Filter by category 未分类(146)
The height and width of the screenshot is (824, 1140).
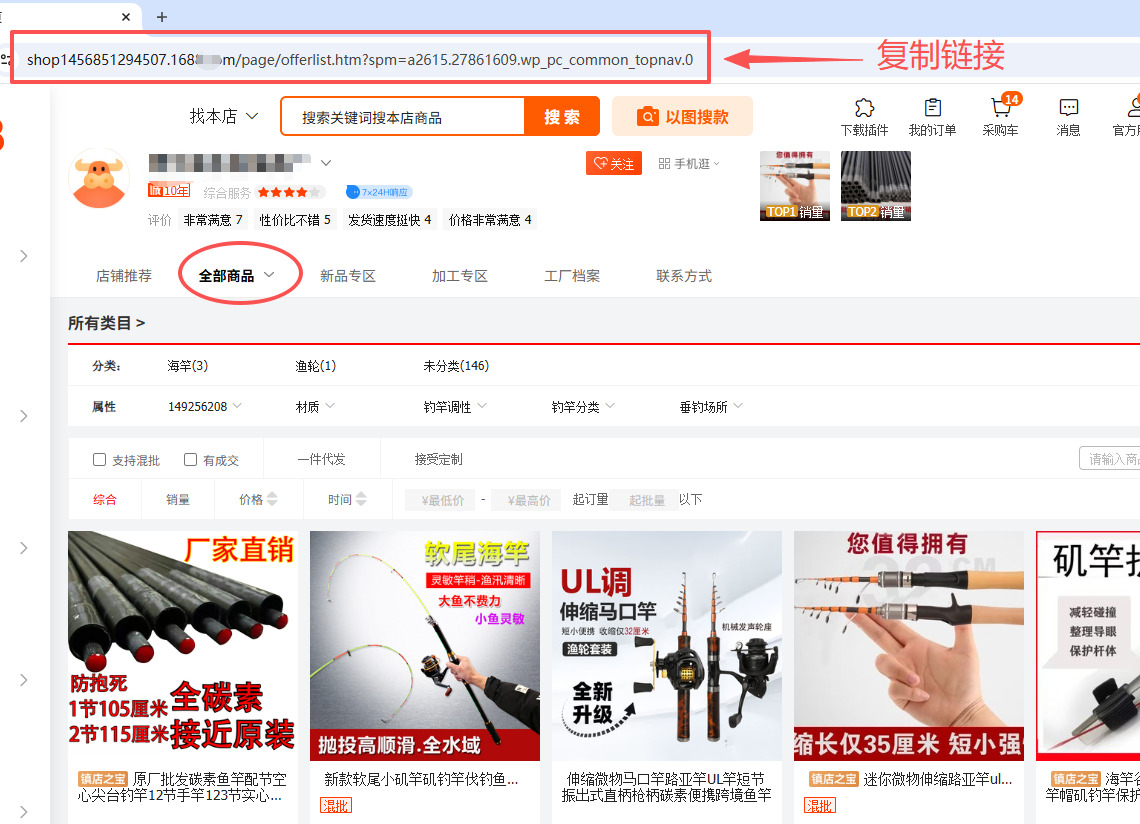pos(456,366)
